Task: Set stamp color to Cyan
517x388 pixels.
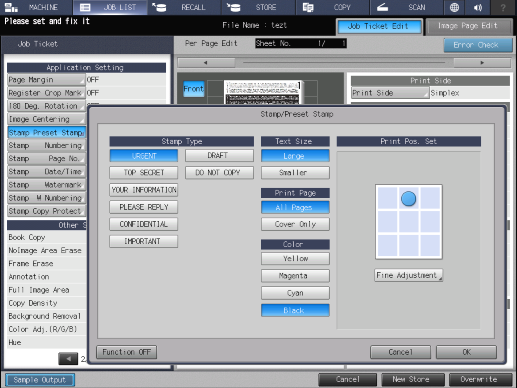Action: [295, 293]
